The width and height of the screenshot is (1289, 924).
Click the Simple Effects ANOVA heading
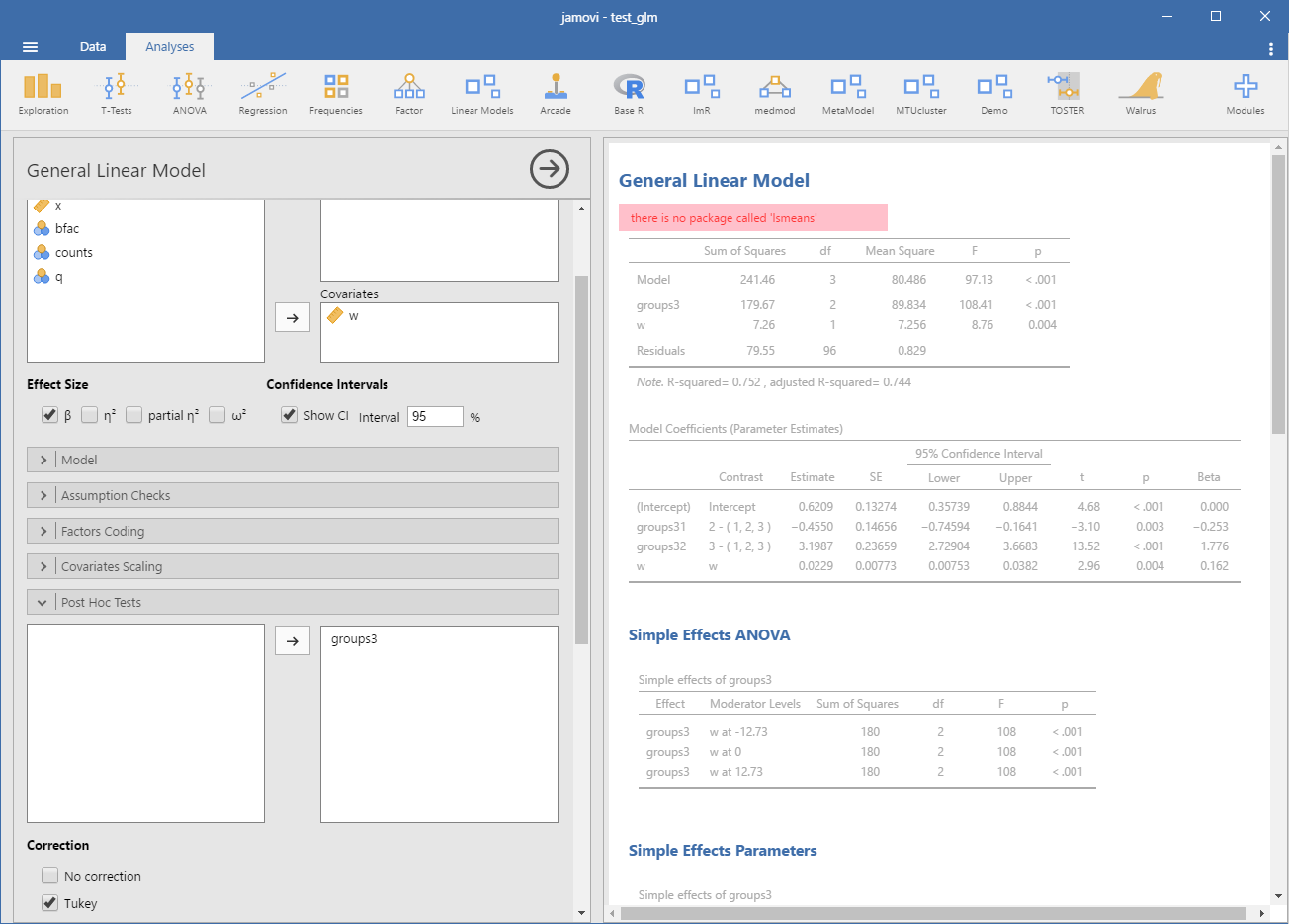(x=709, y=634)
